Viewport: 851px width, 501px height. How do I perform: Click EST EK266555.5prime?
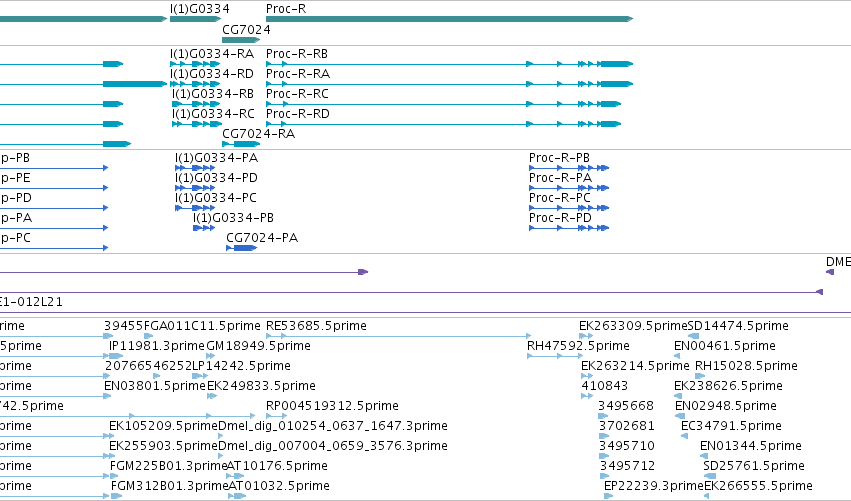[x=758, y=486]
